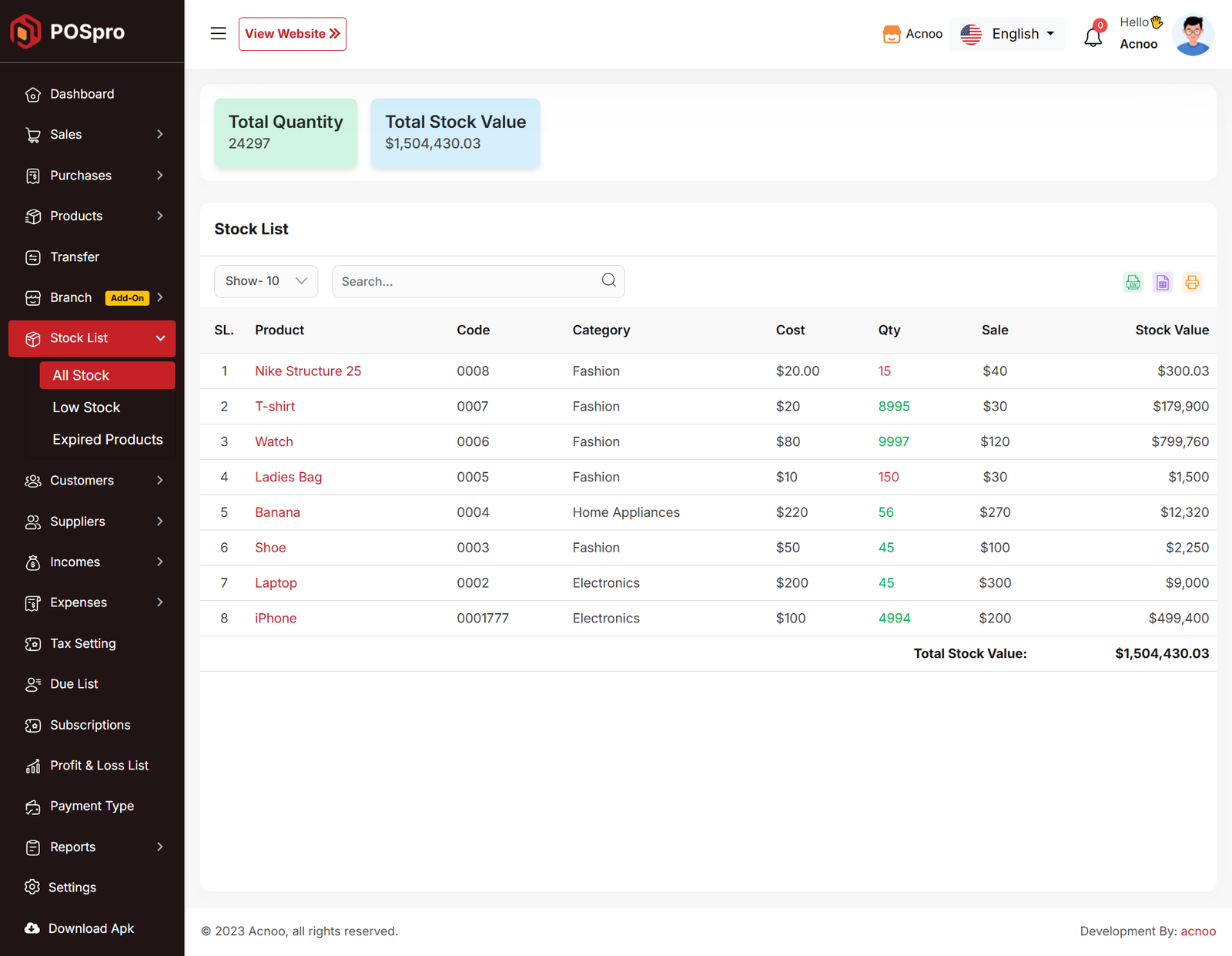Open the notification bell
The image size is (1232, 956).
pos(1093,36)
